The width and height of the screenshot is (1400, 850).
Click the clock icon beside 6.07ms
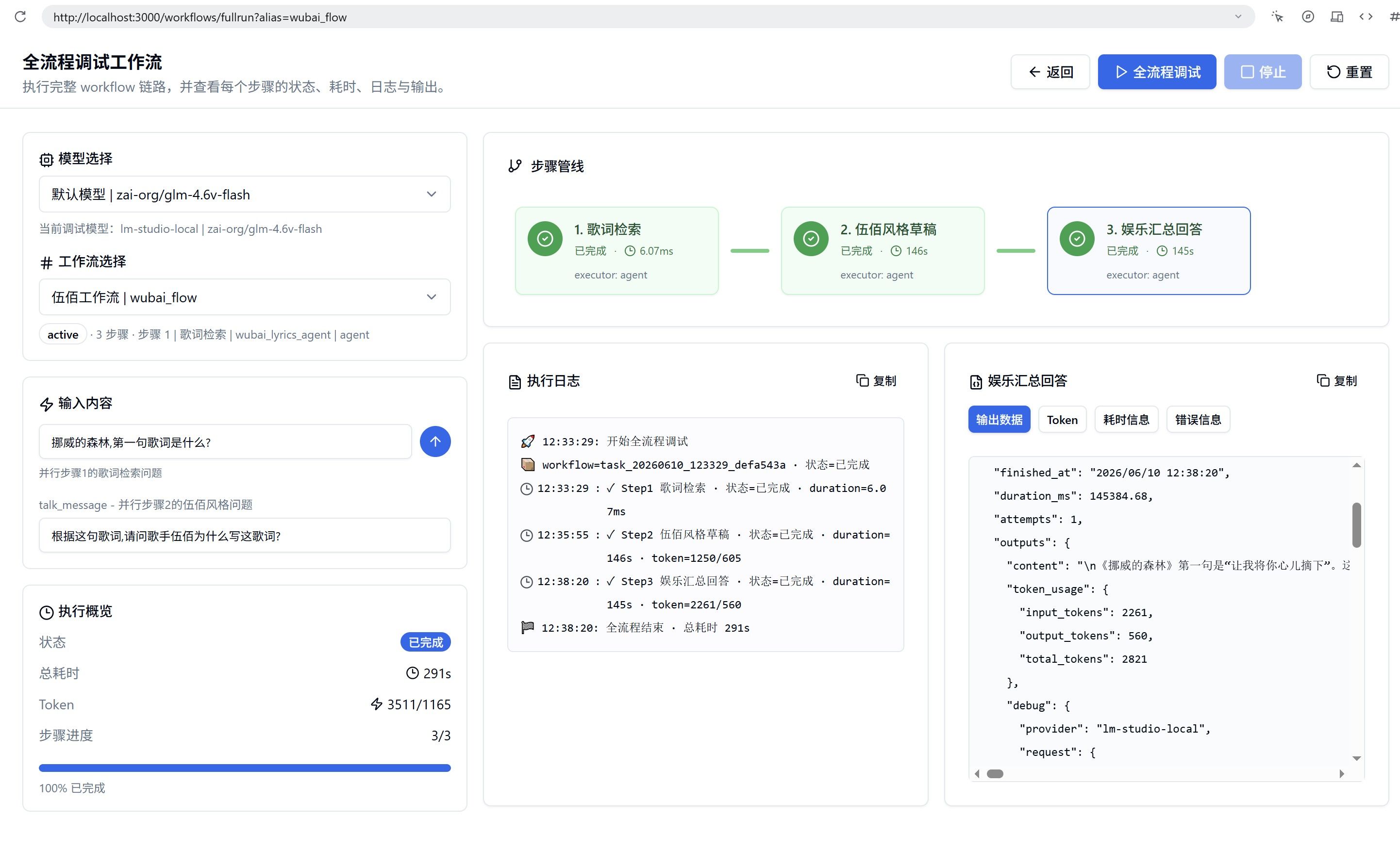[630, 251]
